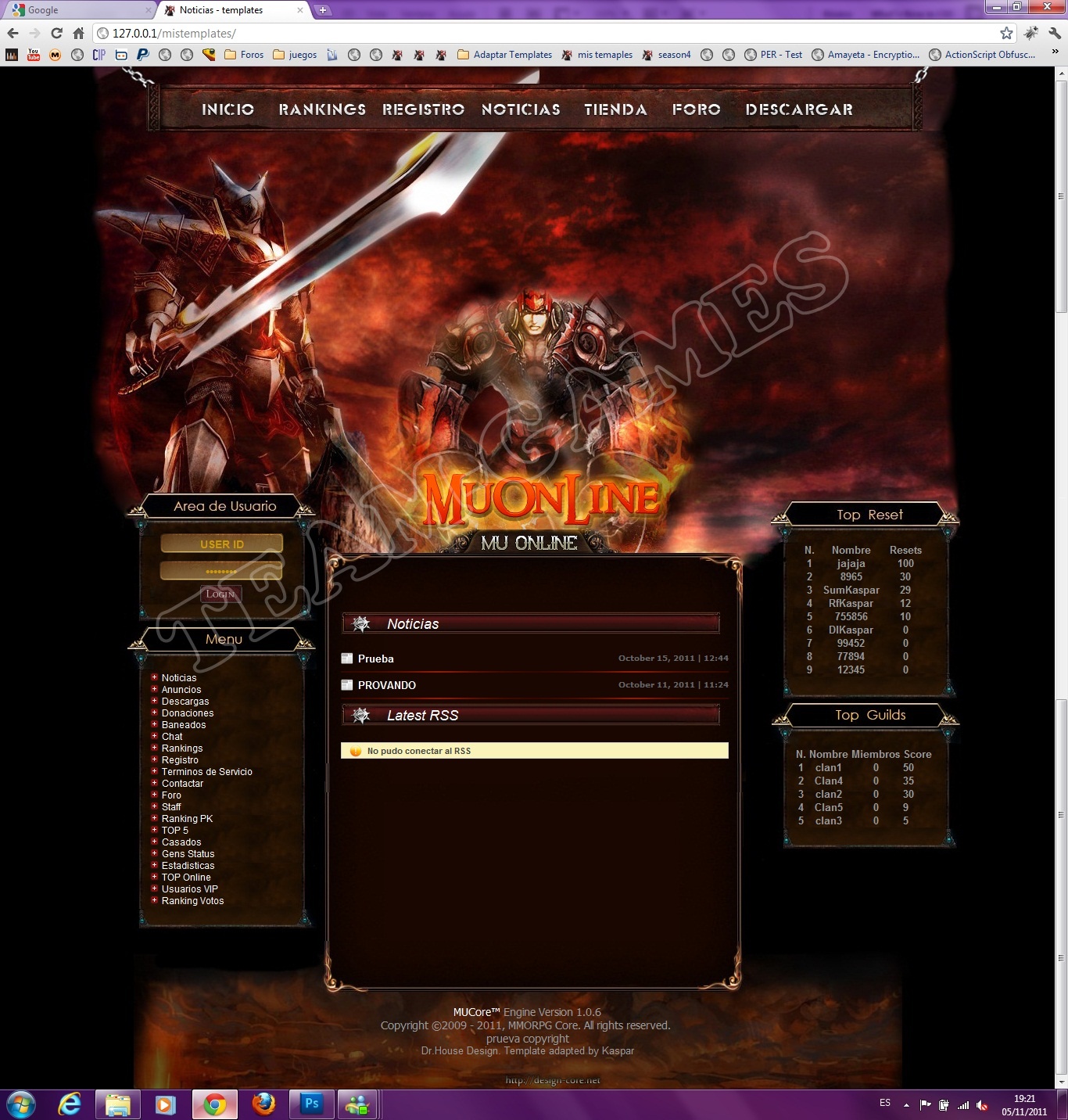This screenshot has width=1068, height=1120.
Task: Open Estadisticas in the side Menu
Action: click(188, 866)
